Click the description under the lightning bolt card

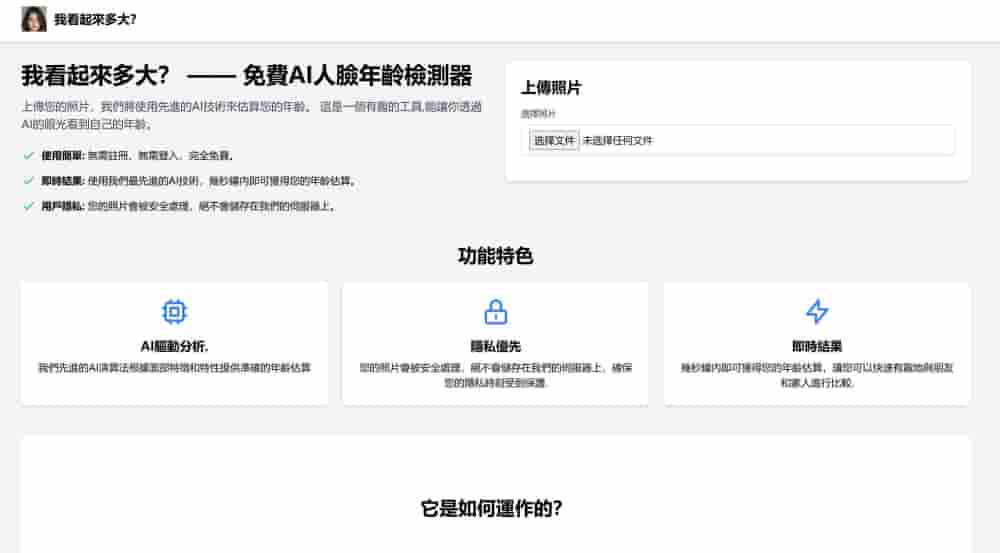(x=817, y=375)
